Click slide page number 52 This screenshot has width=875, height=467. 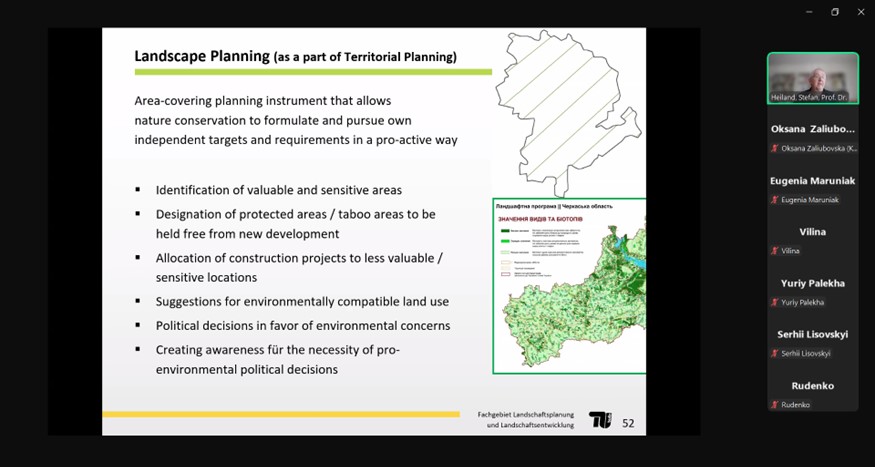pyautogui.click(x=628, y=423)
